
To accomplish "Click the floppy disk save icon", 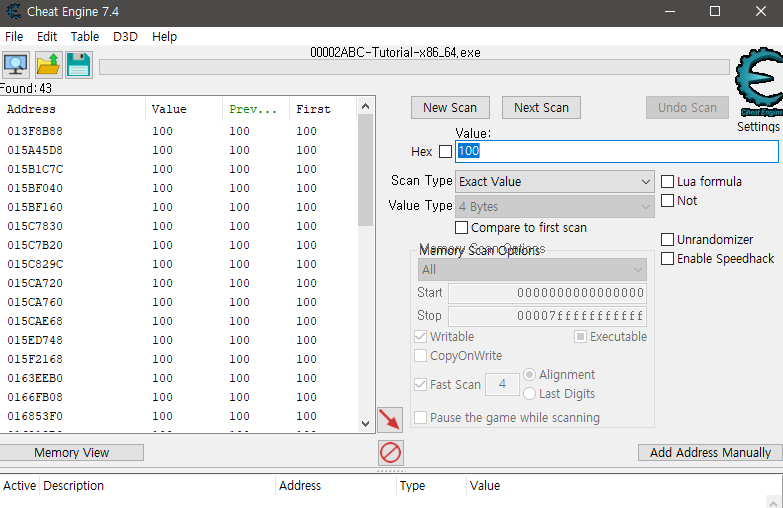I will coord(79,65).
